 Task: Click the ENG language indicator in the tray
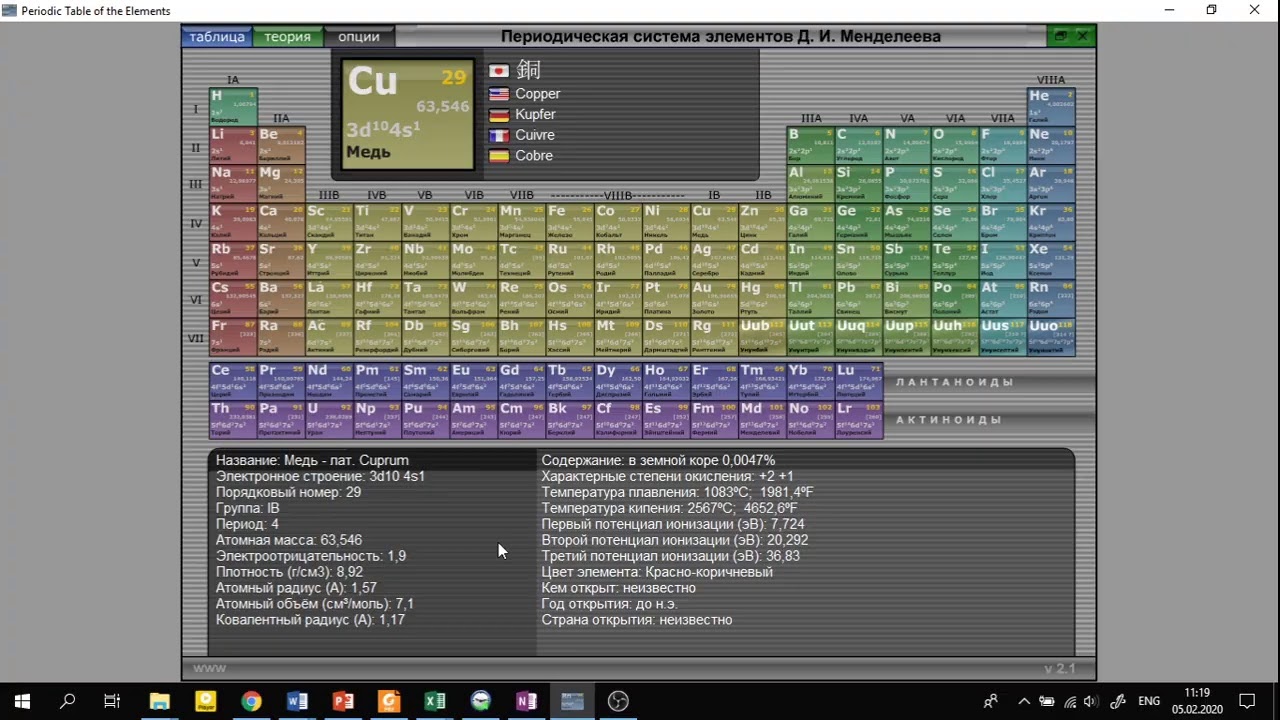click(x=1150, y=701)
